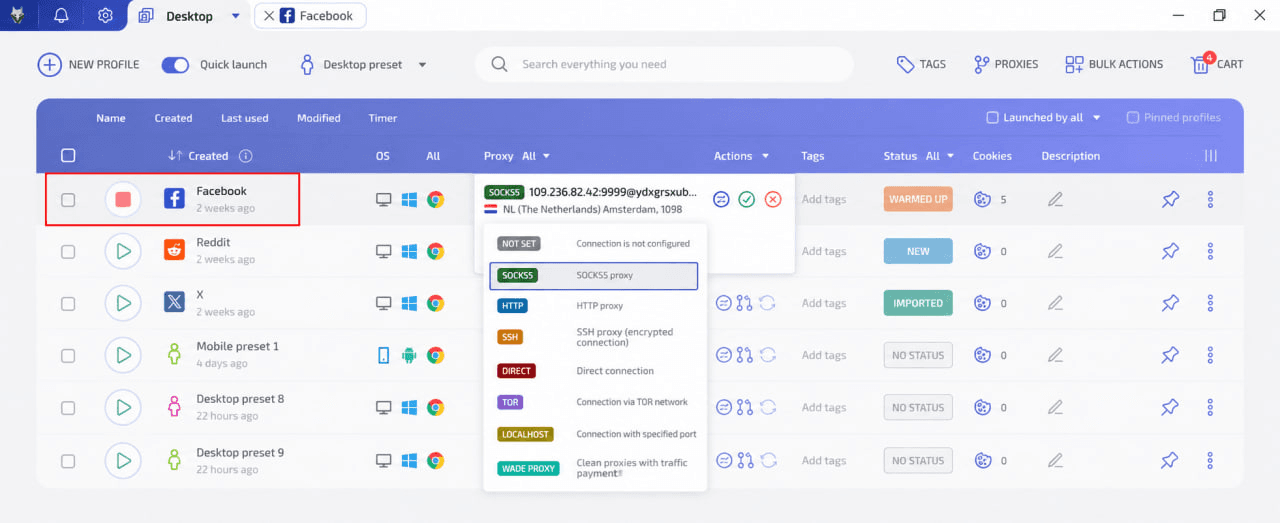Open Bulk Actions
Screen dimensions: 1280x523
pos(1114,64)
